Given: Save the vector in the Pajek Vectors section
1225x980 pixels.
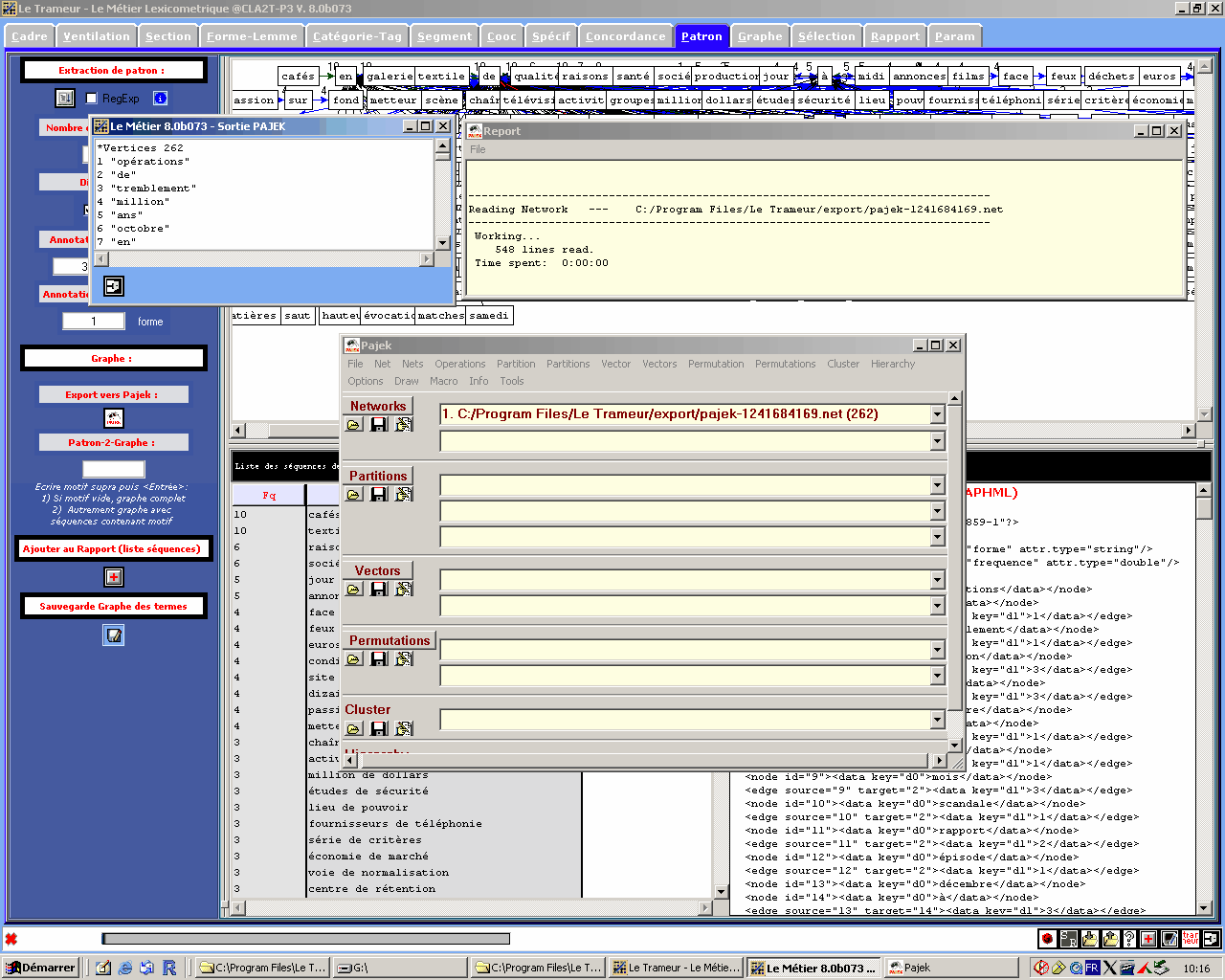Looking at the screenshot, I should pyautogui.click(x=379, y=589).
